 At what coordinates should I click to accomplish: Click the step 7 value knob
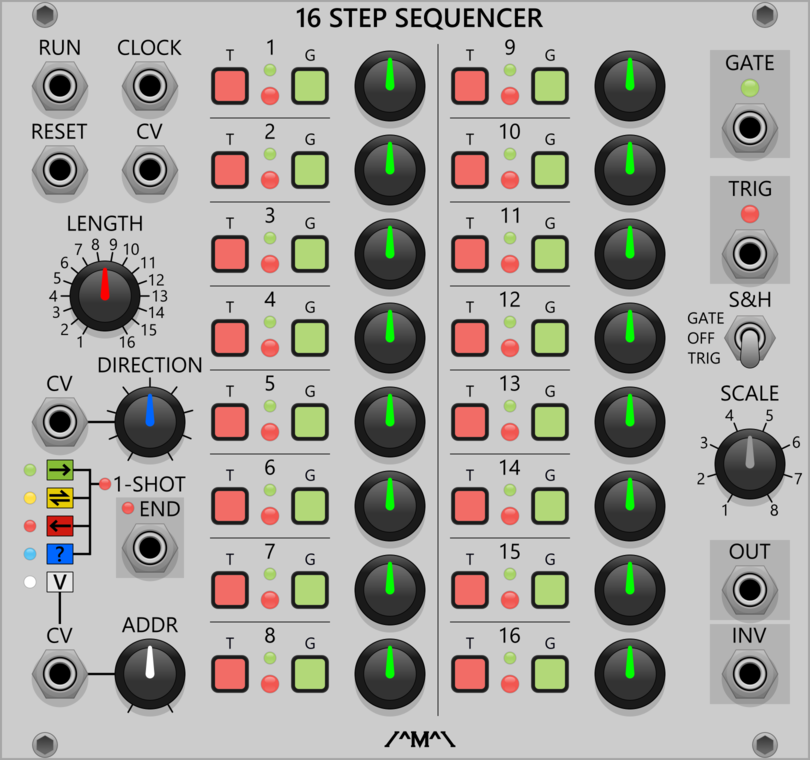point(390,590)
